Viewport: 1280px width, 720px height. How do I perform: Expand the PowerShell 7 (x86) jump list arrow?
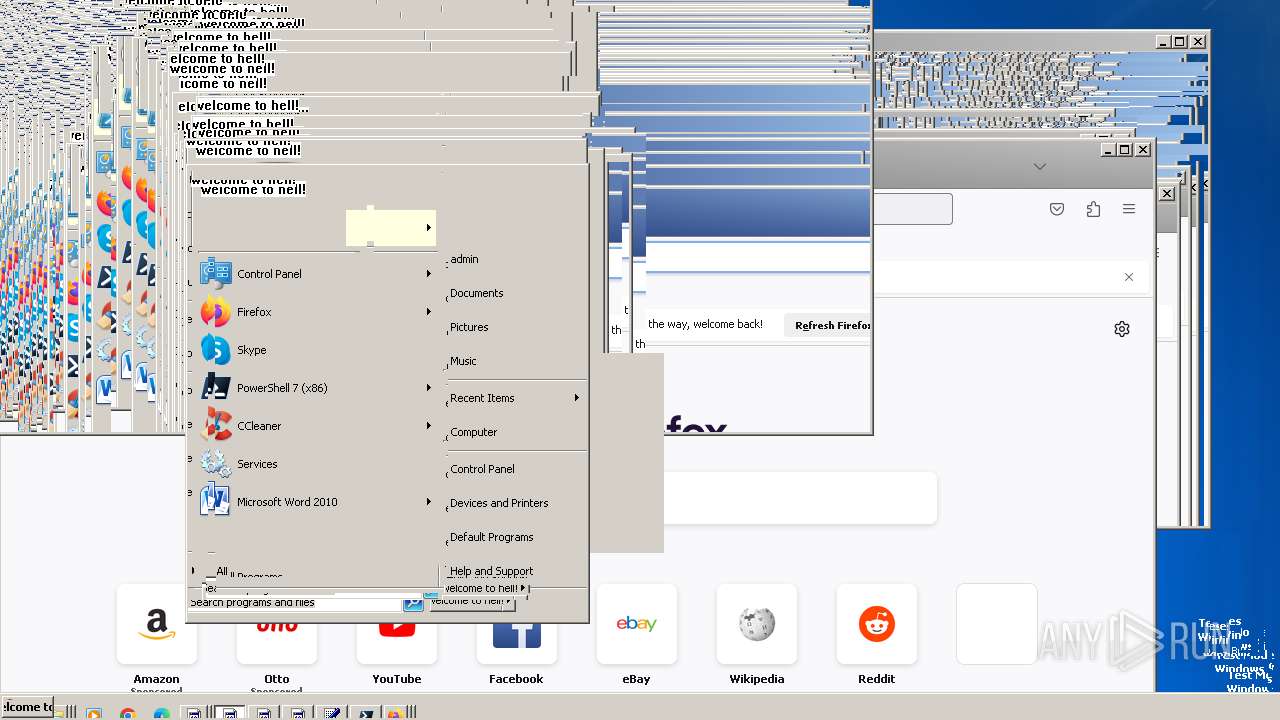(429, 388)
